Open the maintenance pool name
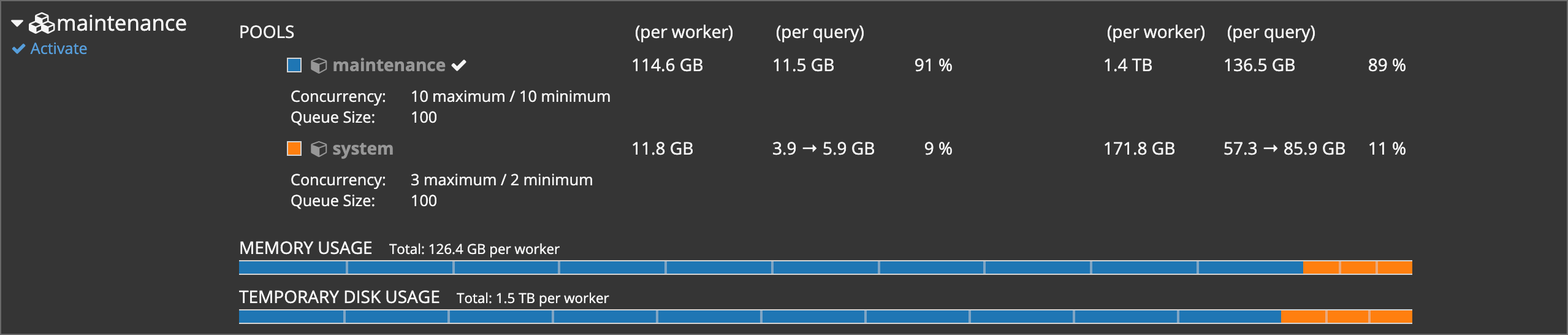 389,66
